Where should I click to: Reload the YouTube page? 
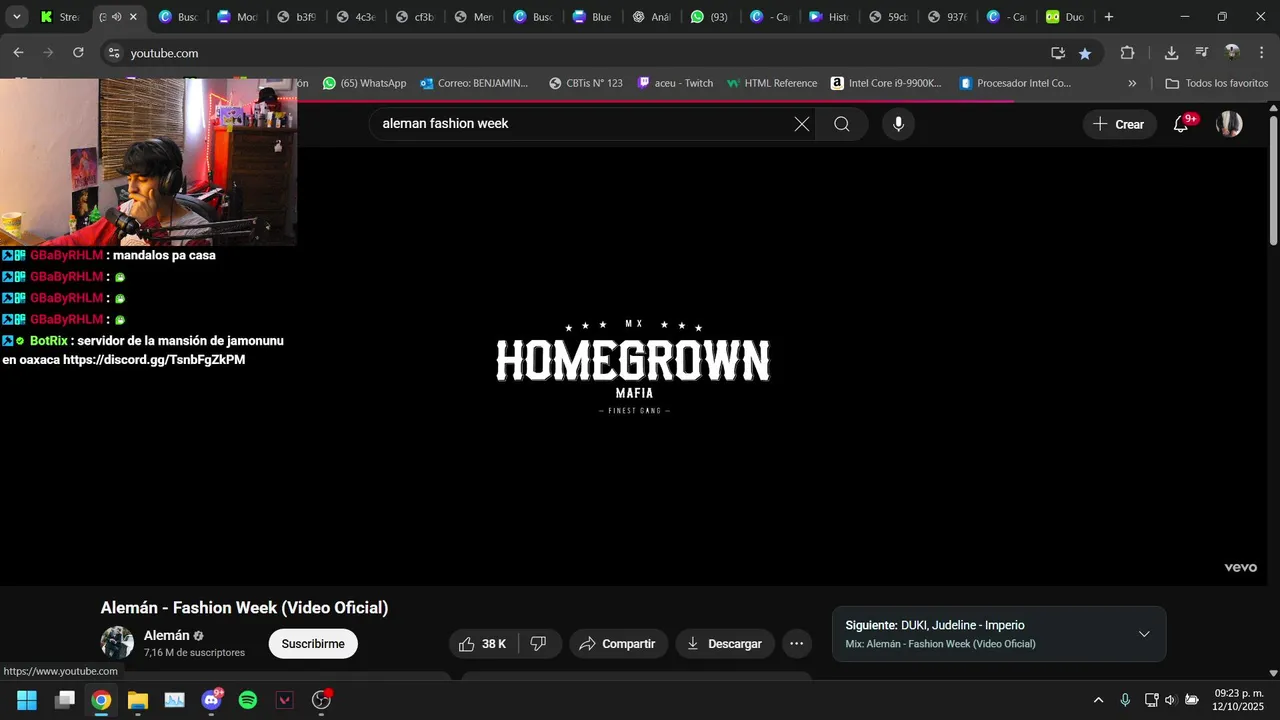click(79, 53)
